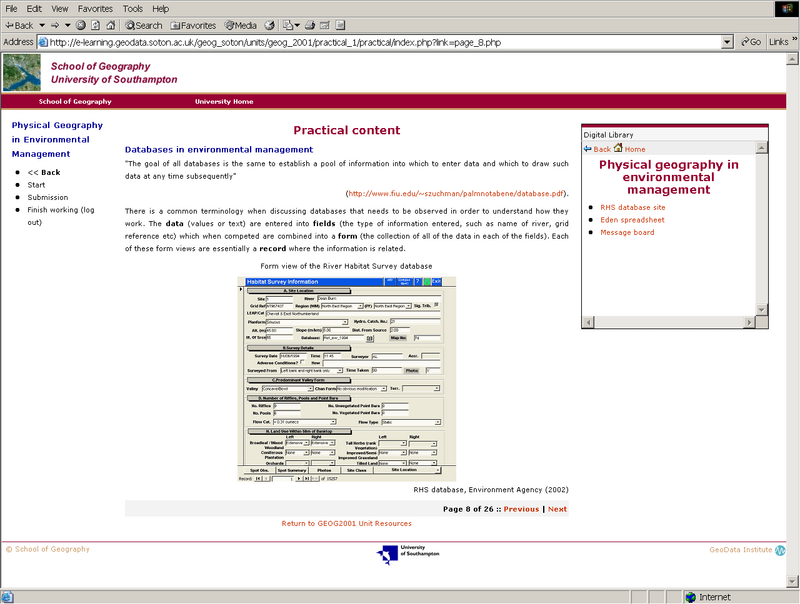Click the Digital Library scroll down arrow
800x604 pixels.
coord(761,310)
